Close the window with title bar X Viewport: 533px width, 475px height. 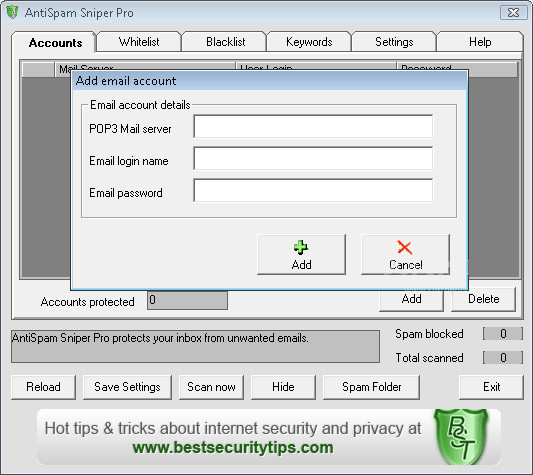(x=513, y=13)
